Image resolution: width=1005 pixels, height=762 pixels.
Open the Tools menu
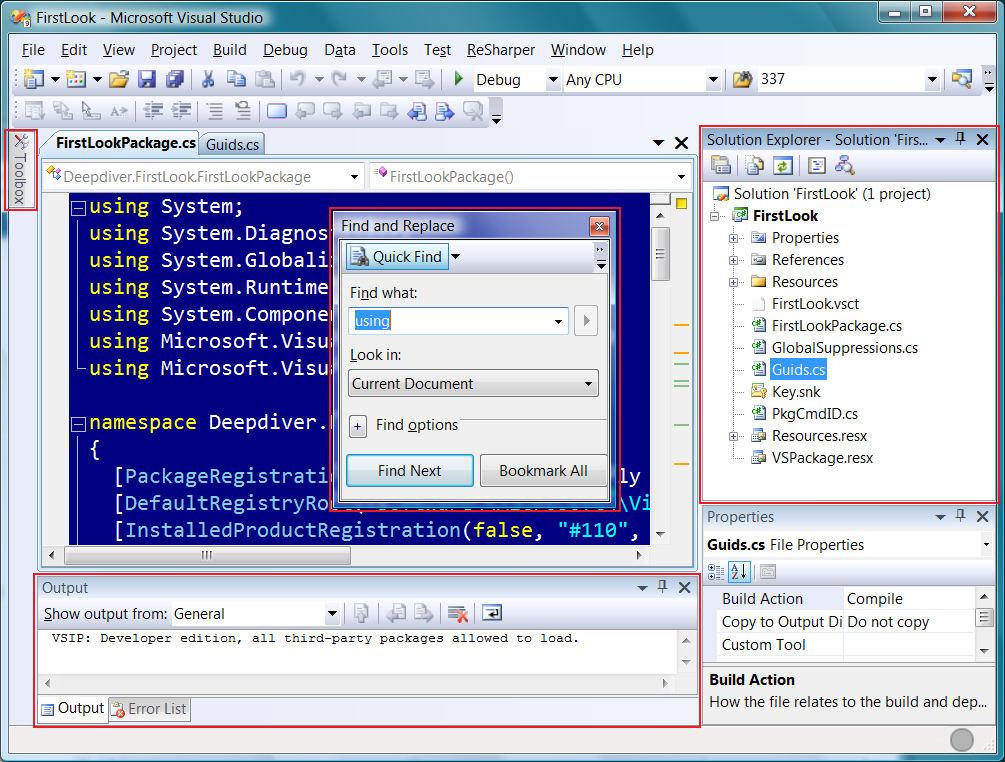pos(390,50)
